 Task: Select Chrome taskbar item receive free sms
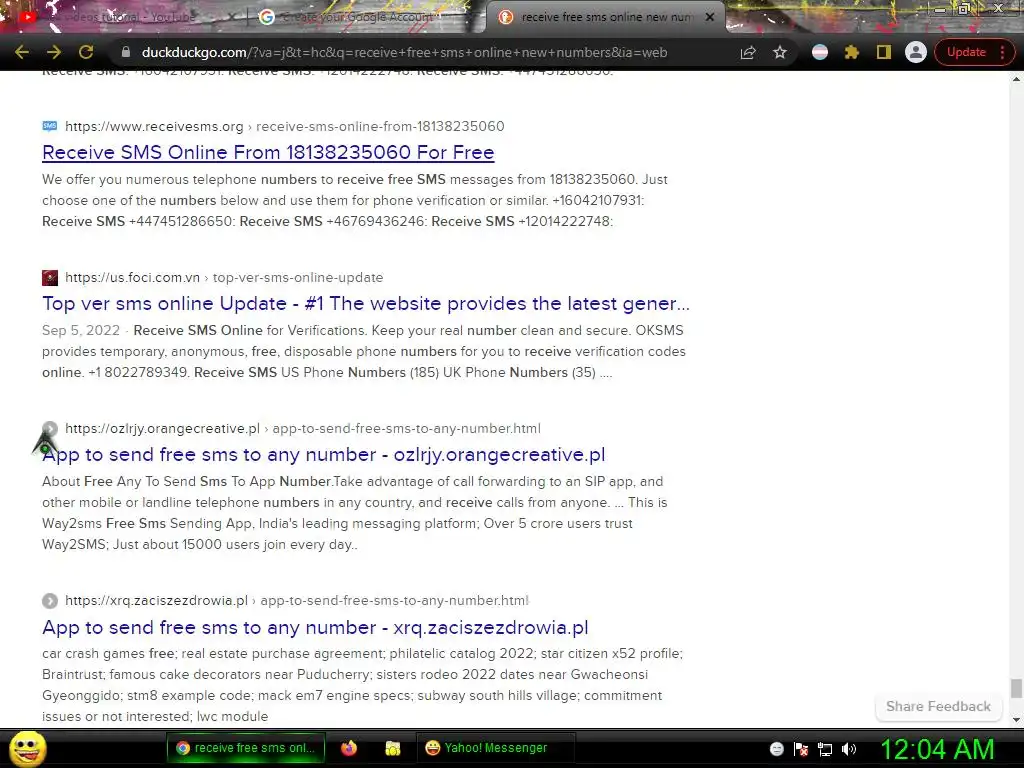(247, 748)
